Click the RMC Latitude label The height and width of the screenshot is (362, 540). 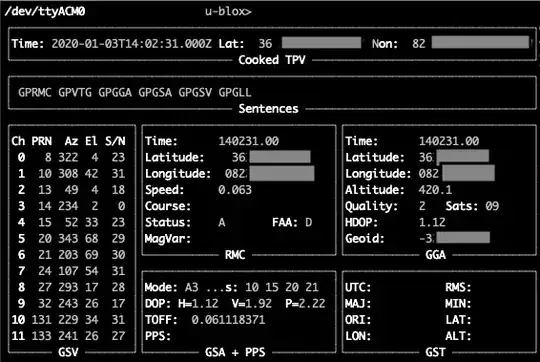pyautogui.click(x=175, y=157)
